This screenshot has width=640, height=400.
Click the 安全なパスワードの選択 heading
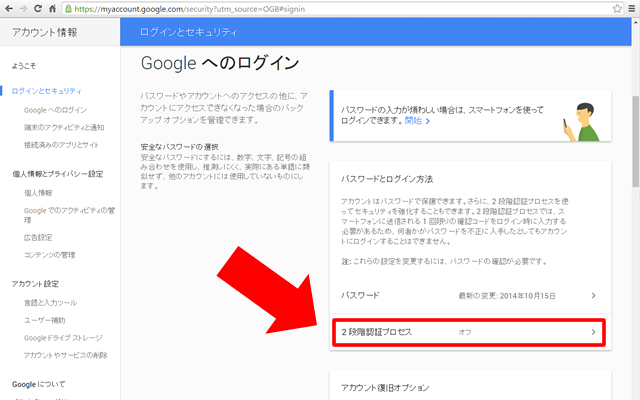click(x=179, y=147)
